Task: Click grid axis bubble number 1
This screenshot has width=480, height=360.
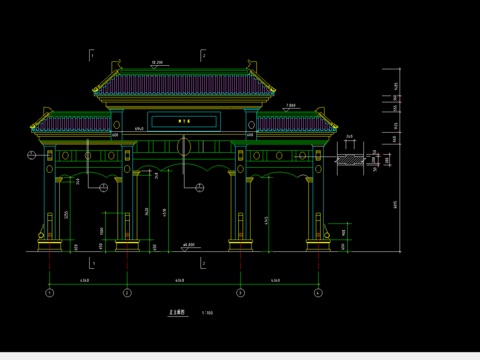Action: point(50,293)
